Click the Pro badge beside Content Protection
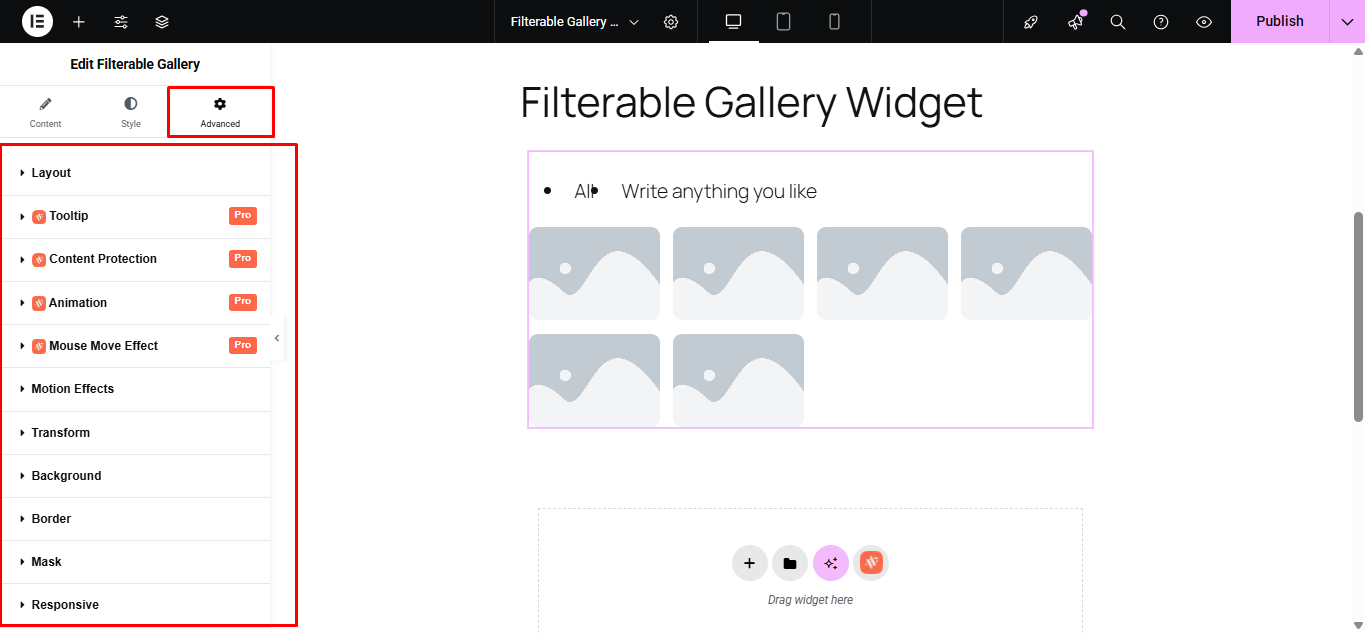This screenshot has height=633, width=1365. coord(243,258)
